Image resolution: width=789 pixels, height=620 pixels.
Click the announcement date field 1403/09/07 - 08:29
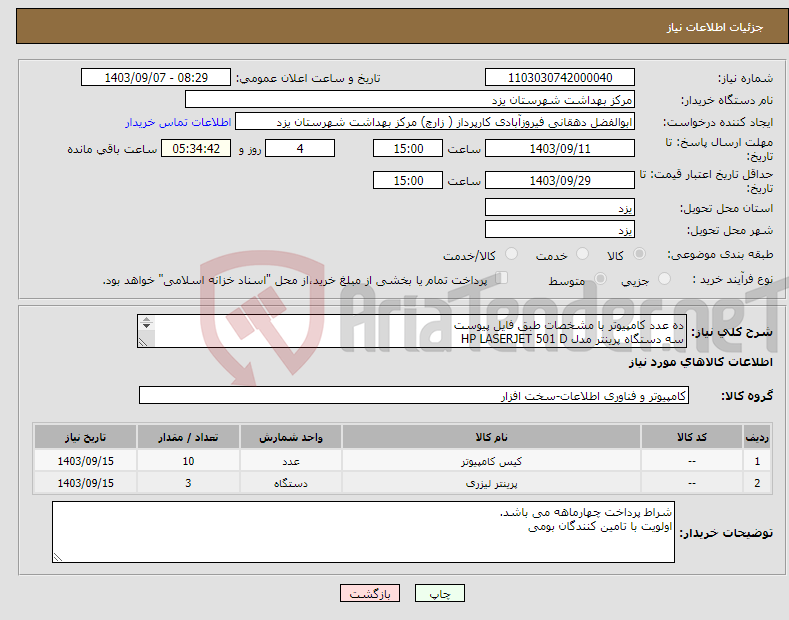tap(156, 78)
